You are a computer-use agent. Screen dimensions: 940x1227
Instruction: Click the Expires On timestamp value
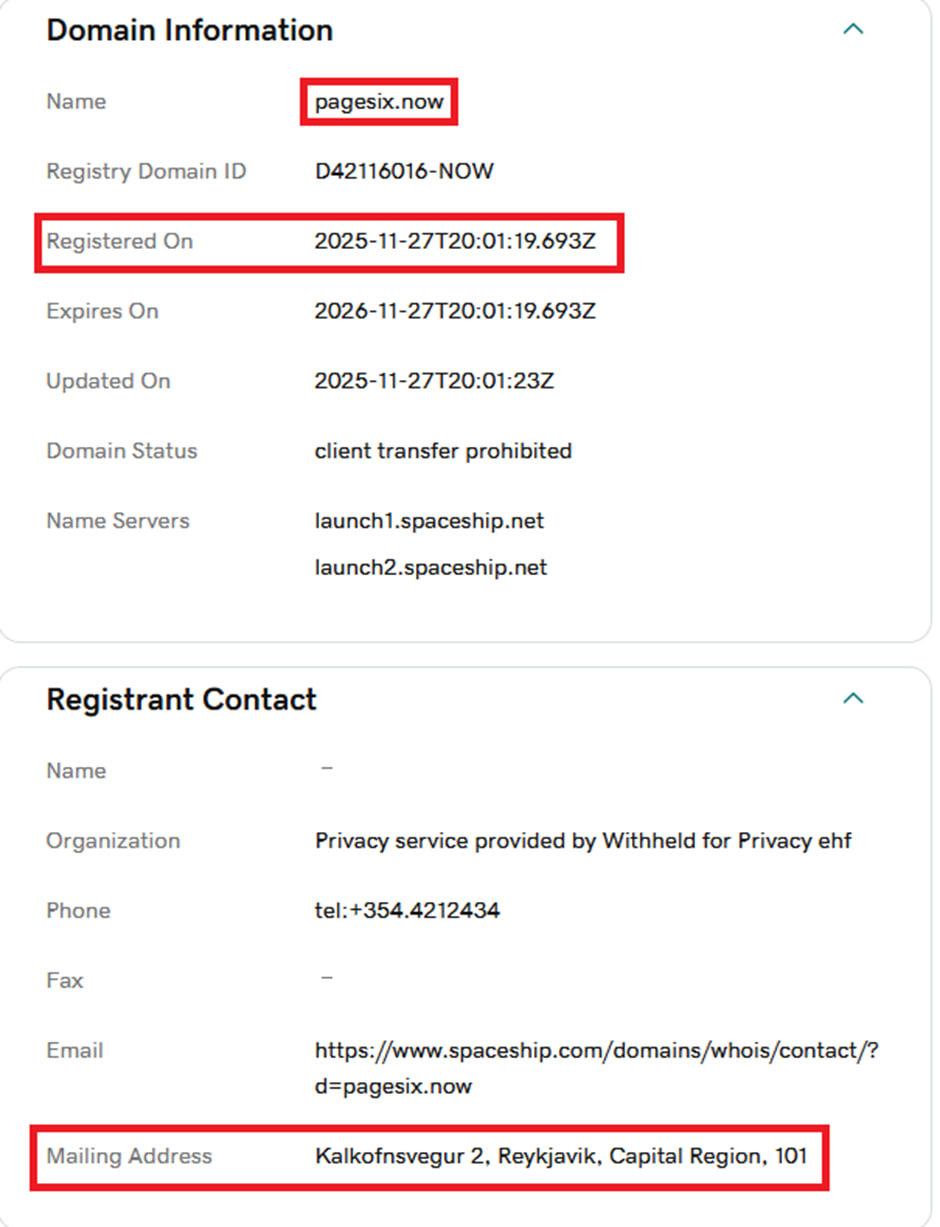[x=455, y=311]
